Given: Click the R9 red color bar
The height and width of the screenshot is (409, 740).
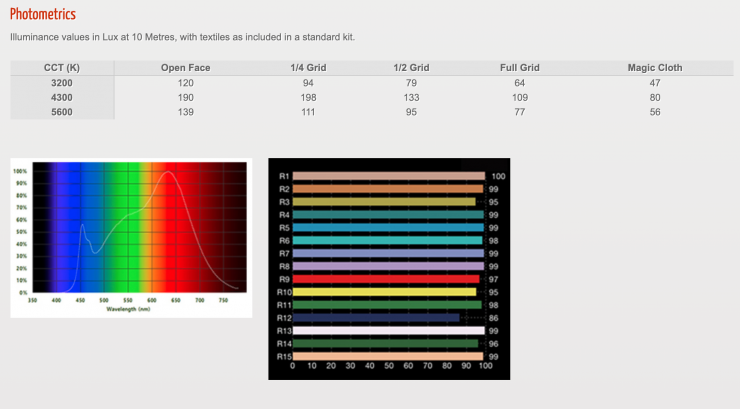Looking at the screenshot, I should coord(386,279).
